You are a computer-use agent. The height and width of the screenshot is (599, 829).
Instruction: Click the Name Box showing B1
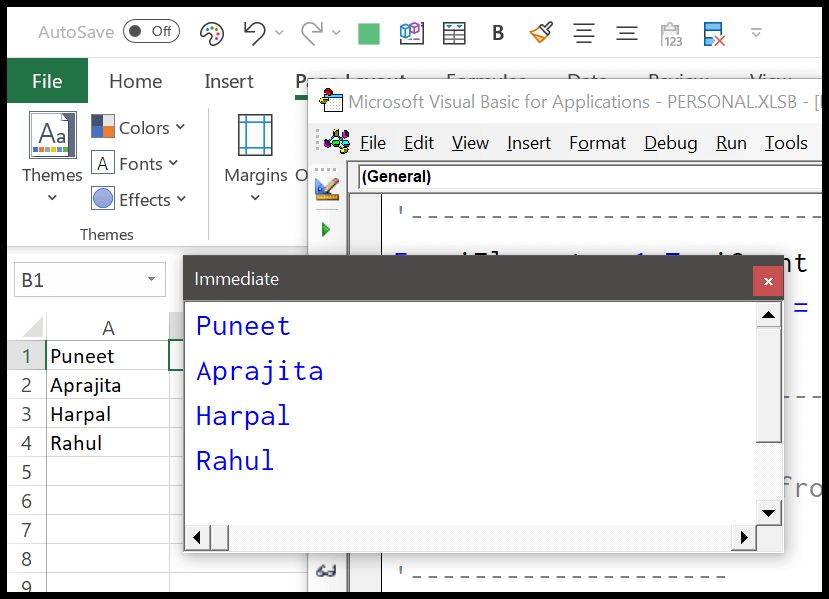(x=89, y=280)
